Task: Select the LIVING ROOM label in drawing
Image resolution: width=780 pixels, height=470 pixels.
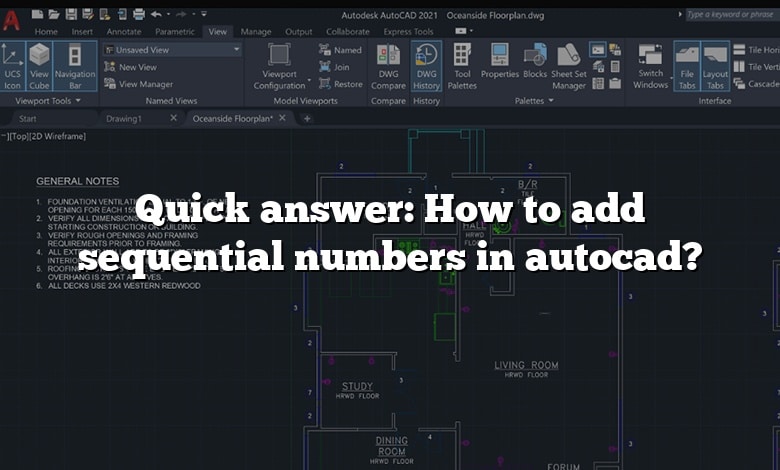Action: [x=526, y=365]
